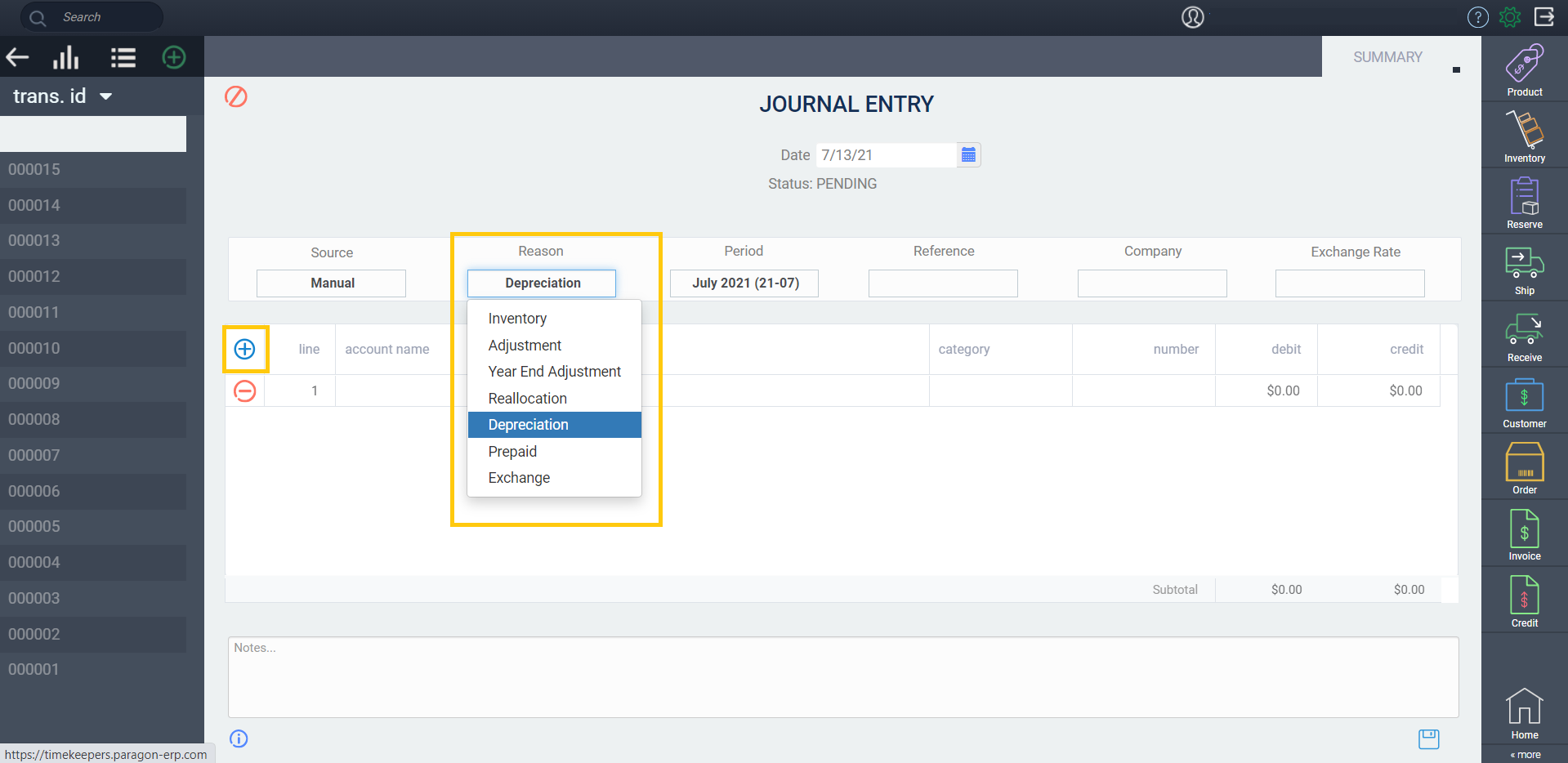Choose Adjustment reason option
Image resolution: width=1568 pixels, height=763 pixels.
(554, 346)
